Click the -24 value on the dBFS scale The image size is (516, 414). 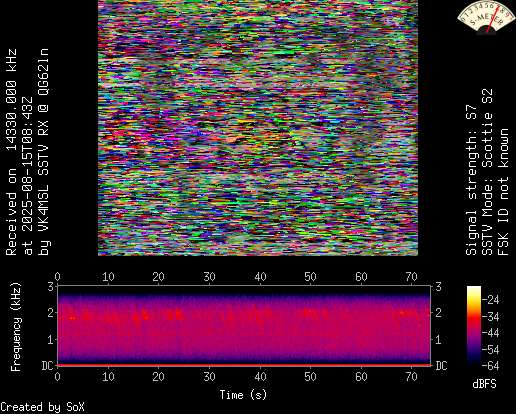(x=491, y=300)
